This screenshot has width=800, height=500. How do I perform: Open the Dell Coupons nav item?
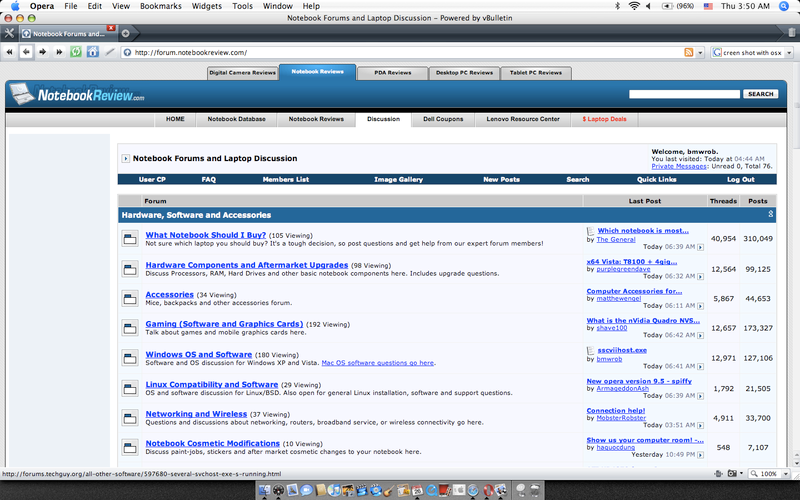(443, 119)
